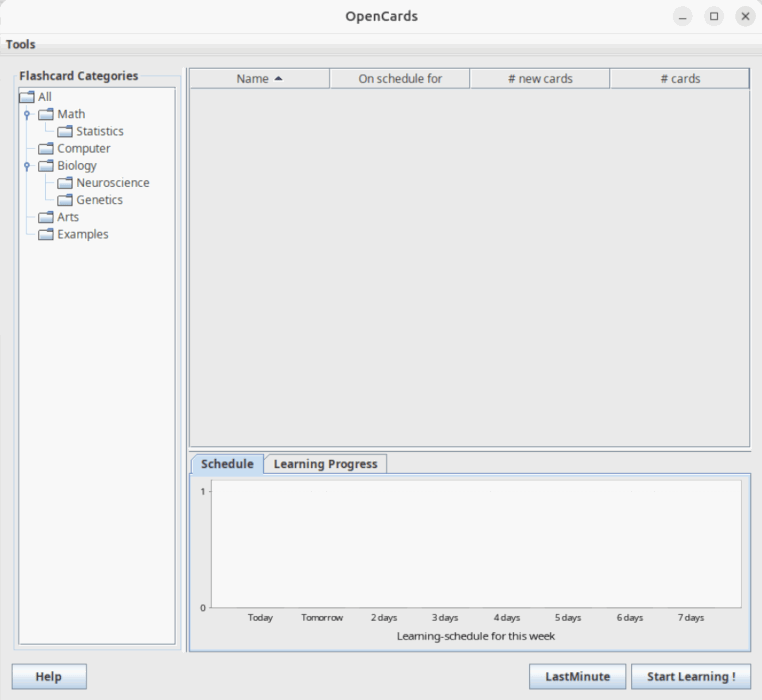Click the Genetics folder icon

coord(65,200)
